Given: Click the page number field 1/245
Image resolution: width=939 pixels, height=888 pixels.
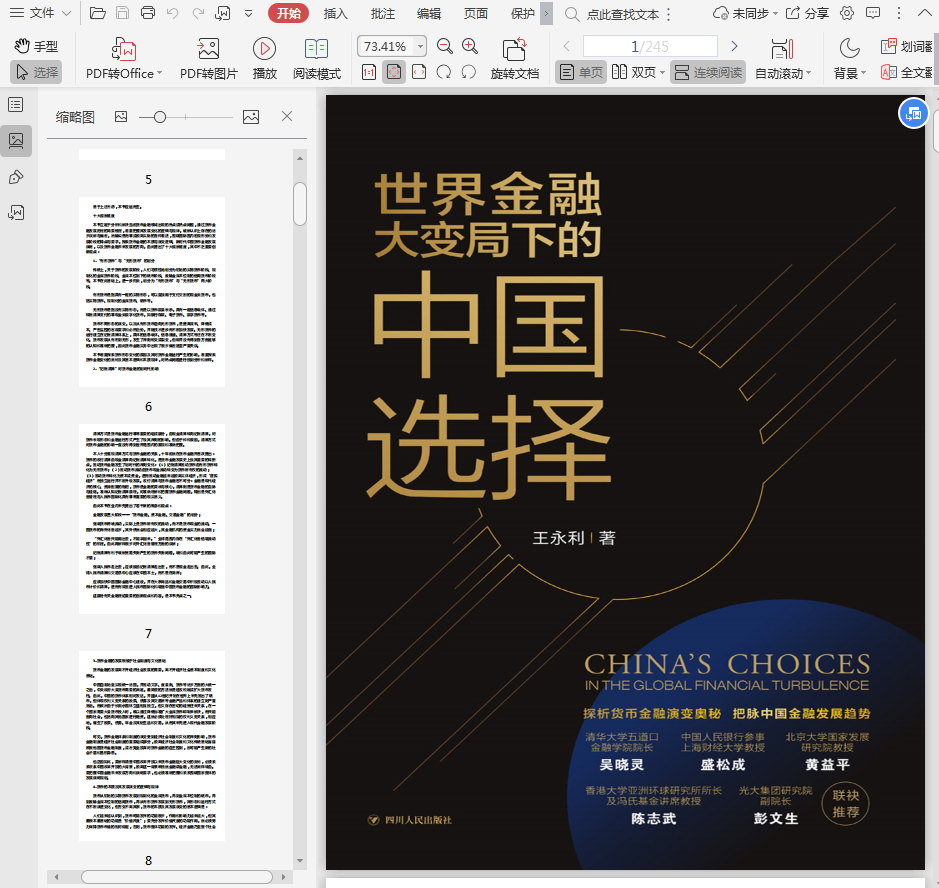Looking at the screenshot, I should 650,46.
